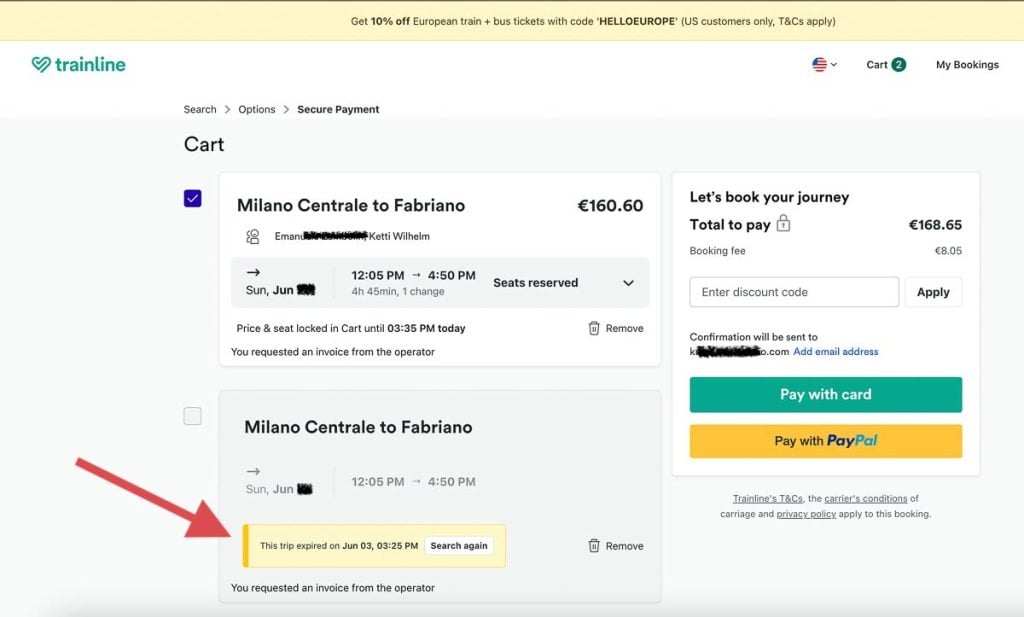Check the expired Milano Centrale to Fabriano trip
Image resolution: width=1024 pixels, height=617 pixels.
pyautogui.click(x=192, y=416)
